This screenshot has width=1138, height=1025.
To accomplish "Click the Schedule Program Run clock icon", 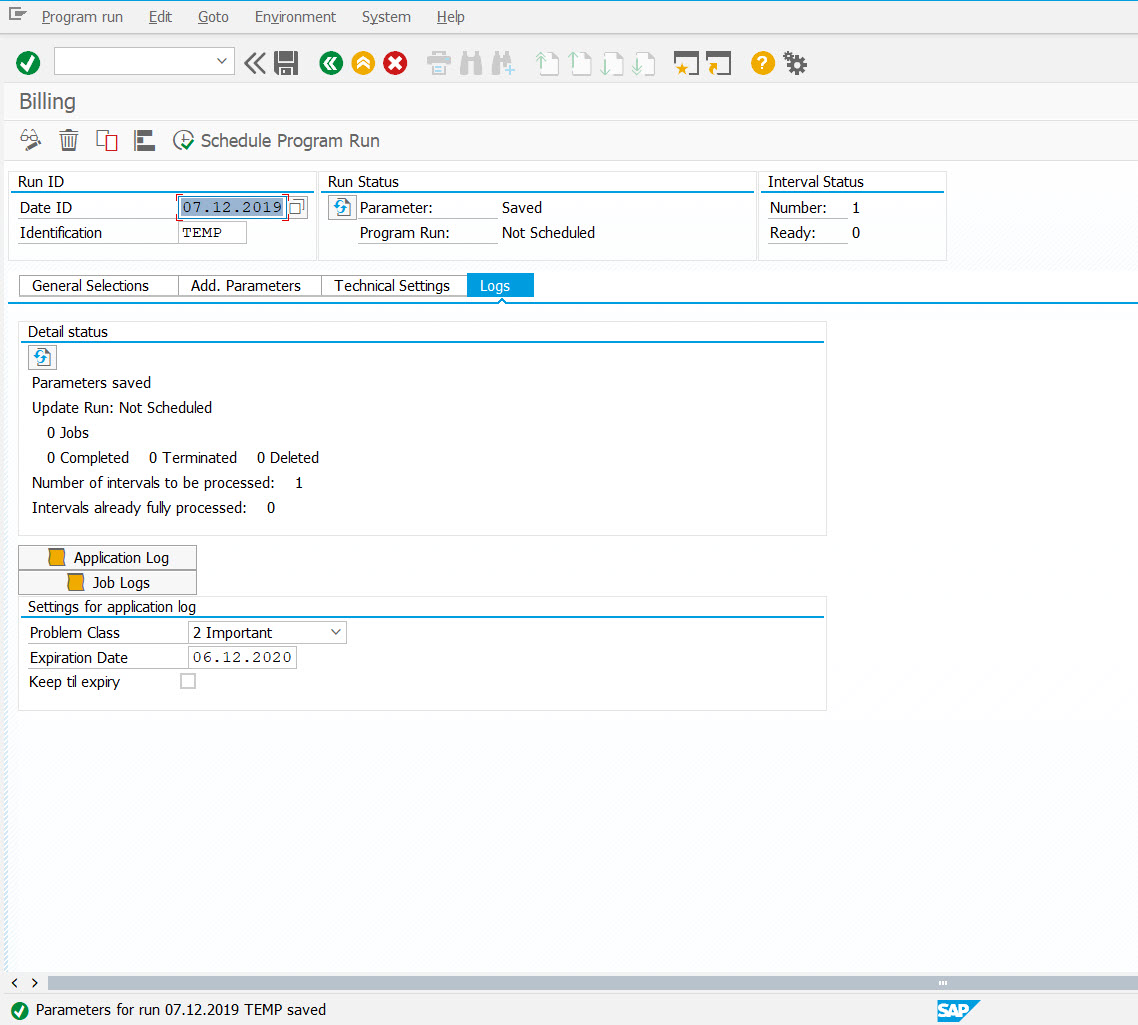I will pos(184,140).
